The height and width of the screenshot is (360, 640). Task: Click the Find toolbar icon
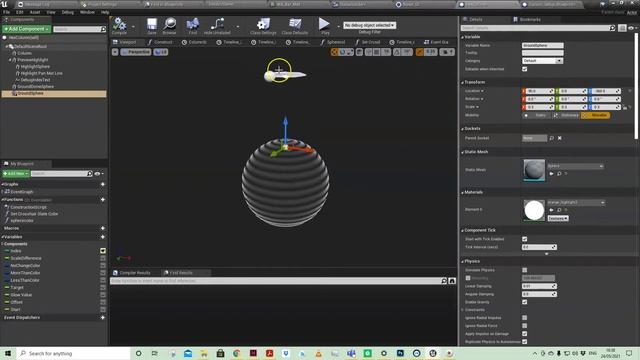pos(193,25)
